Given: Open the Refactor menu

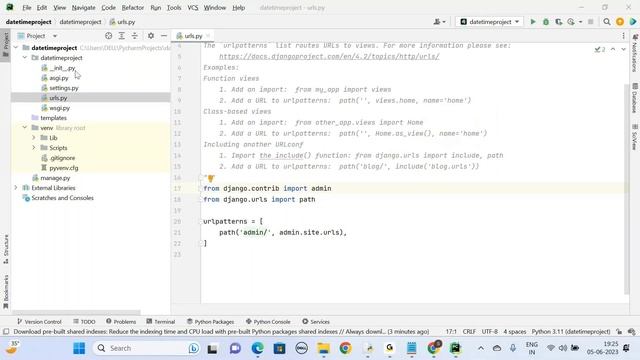Looking at the screenshot, I should point(133,7).
